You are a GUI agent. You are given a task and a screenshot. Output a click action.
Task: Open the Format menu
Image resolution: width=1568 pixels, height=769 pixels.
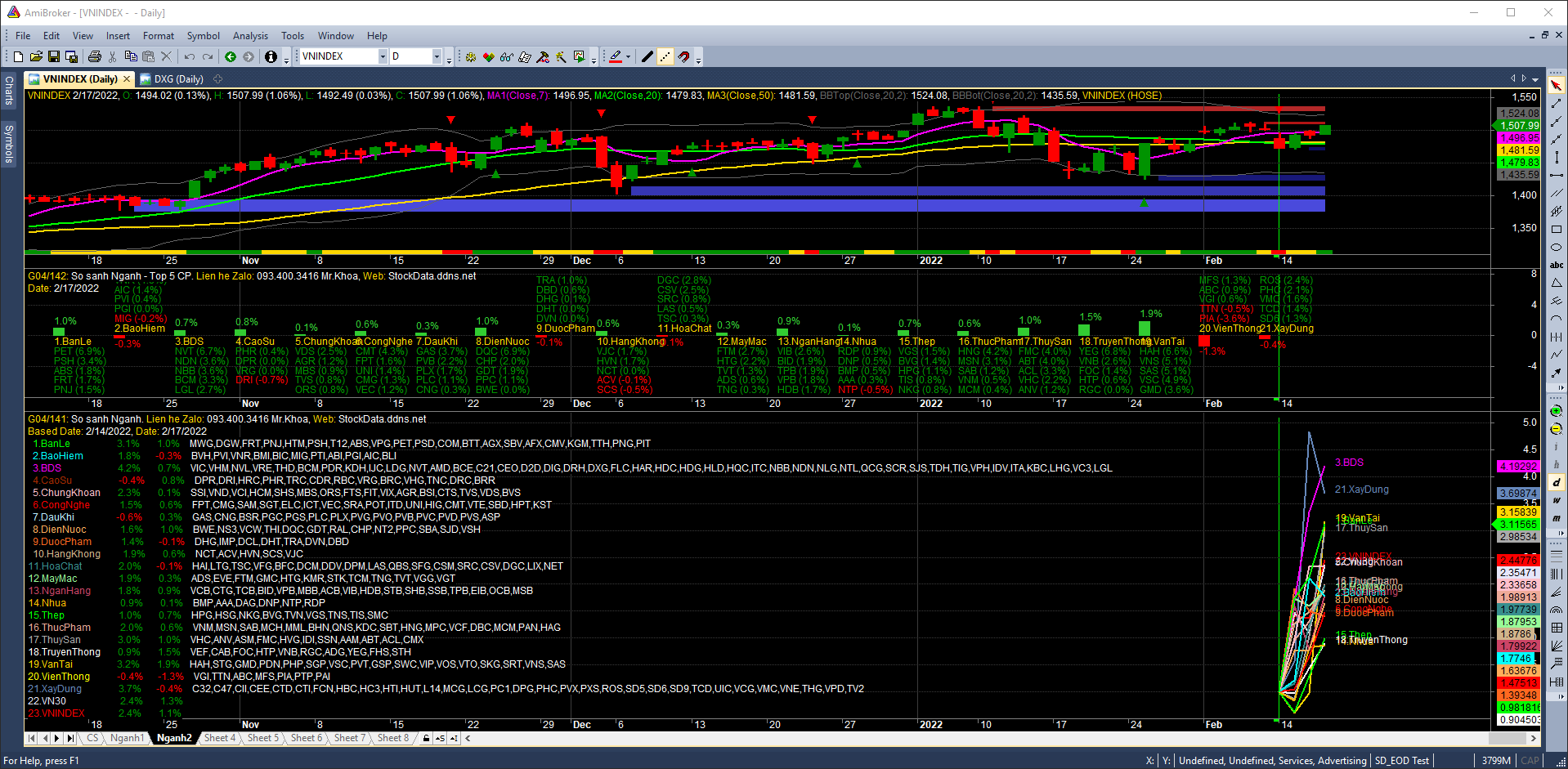pos(159,36)
